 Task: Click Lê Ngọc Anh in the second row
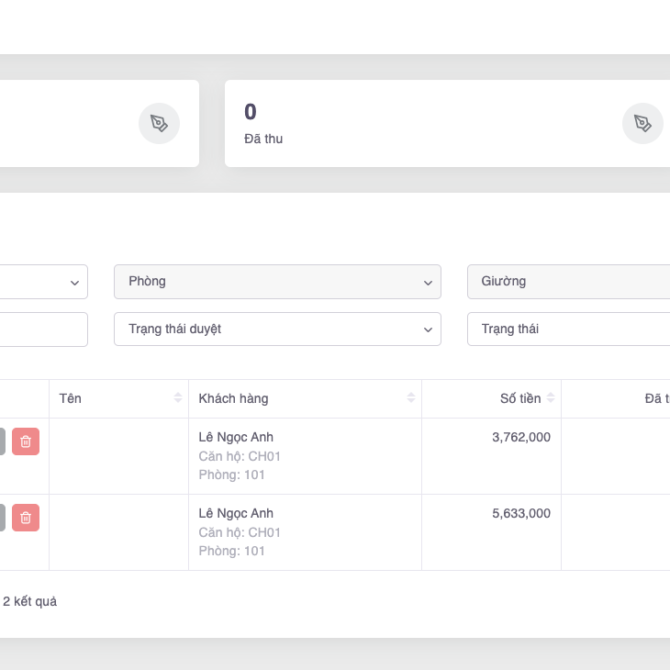pyautogui.click(x=236, y=513)
